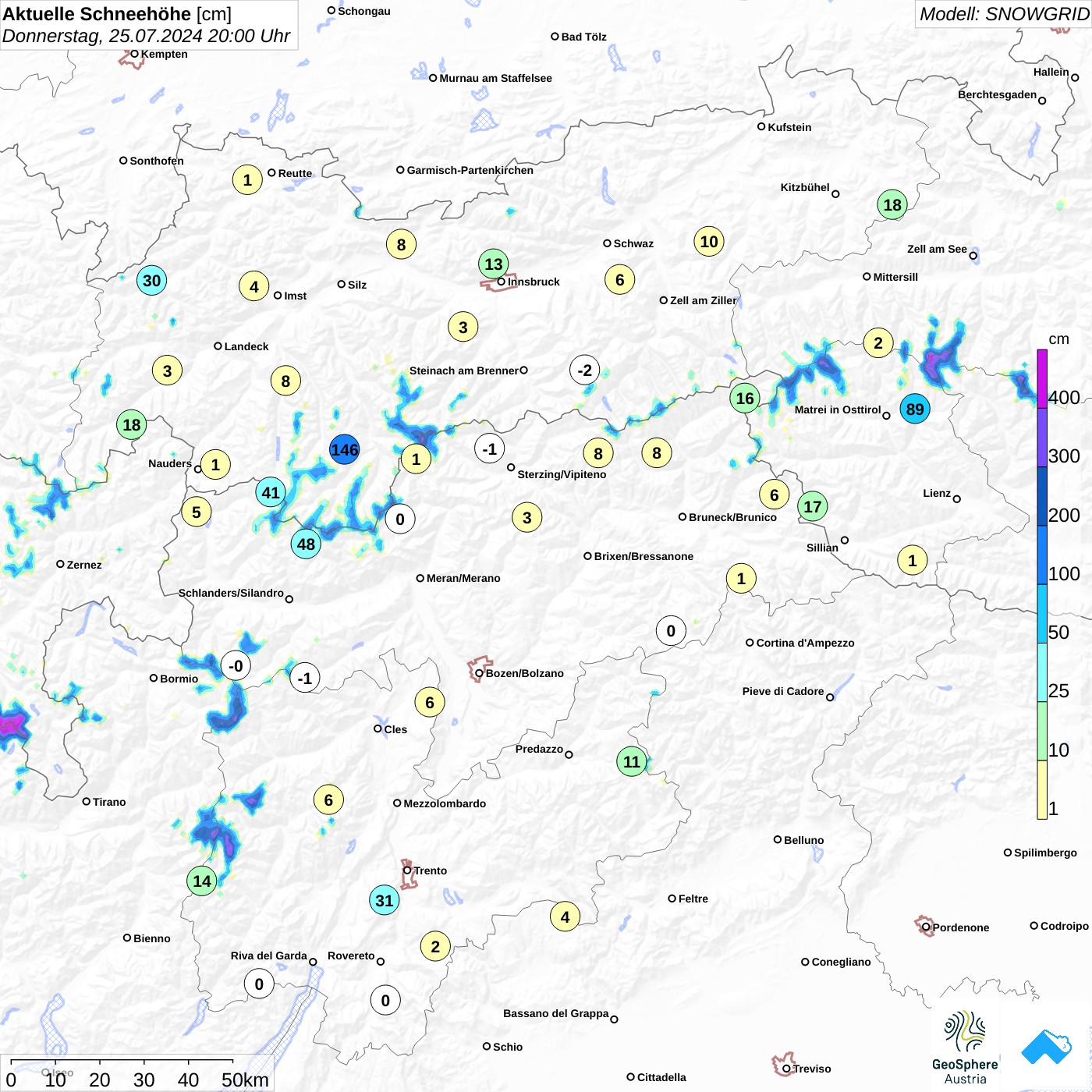Click the Meran/Merano label

[x=463, y=578]
